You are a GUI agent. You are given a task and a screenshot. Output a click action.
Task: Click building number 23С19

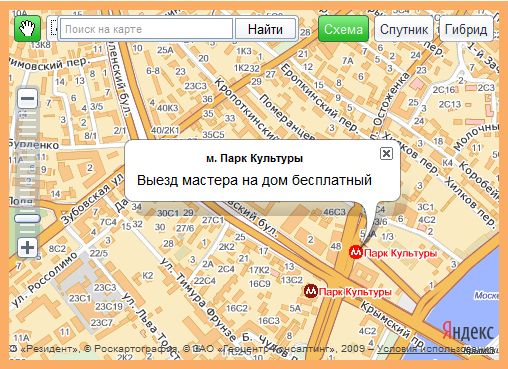pos(109,306)
